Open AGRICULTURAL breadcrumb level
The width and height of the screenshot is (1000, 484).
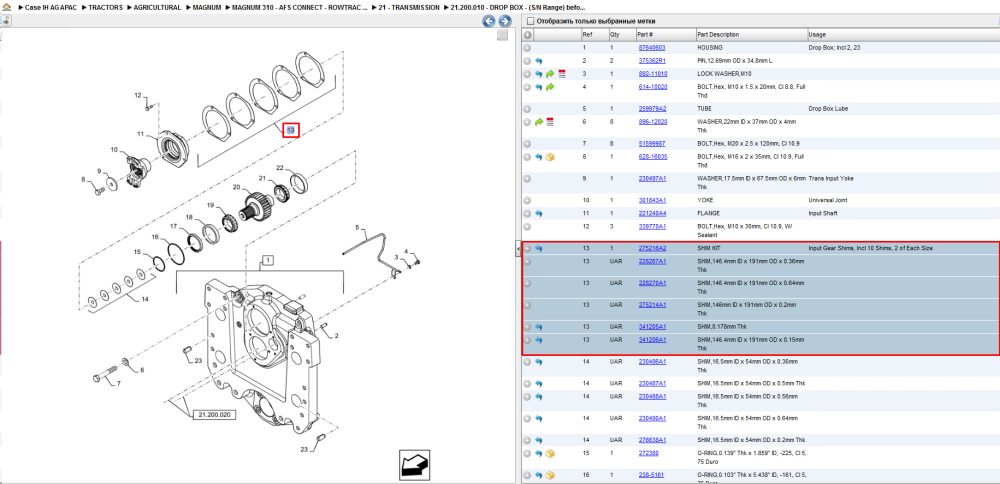click(157, 7)
